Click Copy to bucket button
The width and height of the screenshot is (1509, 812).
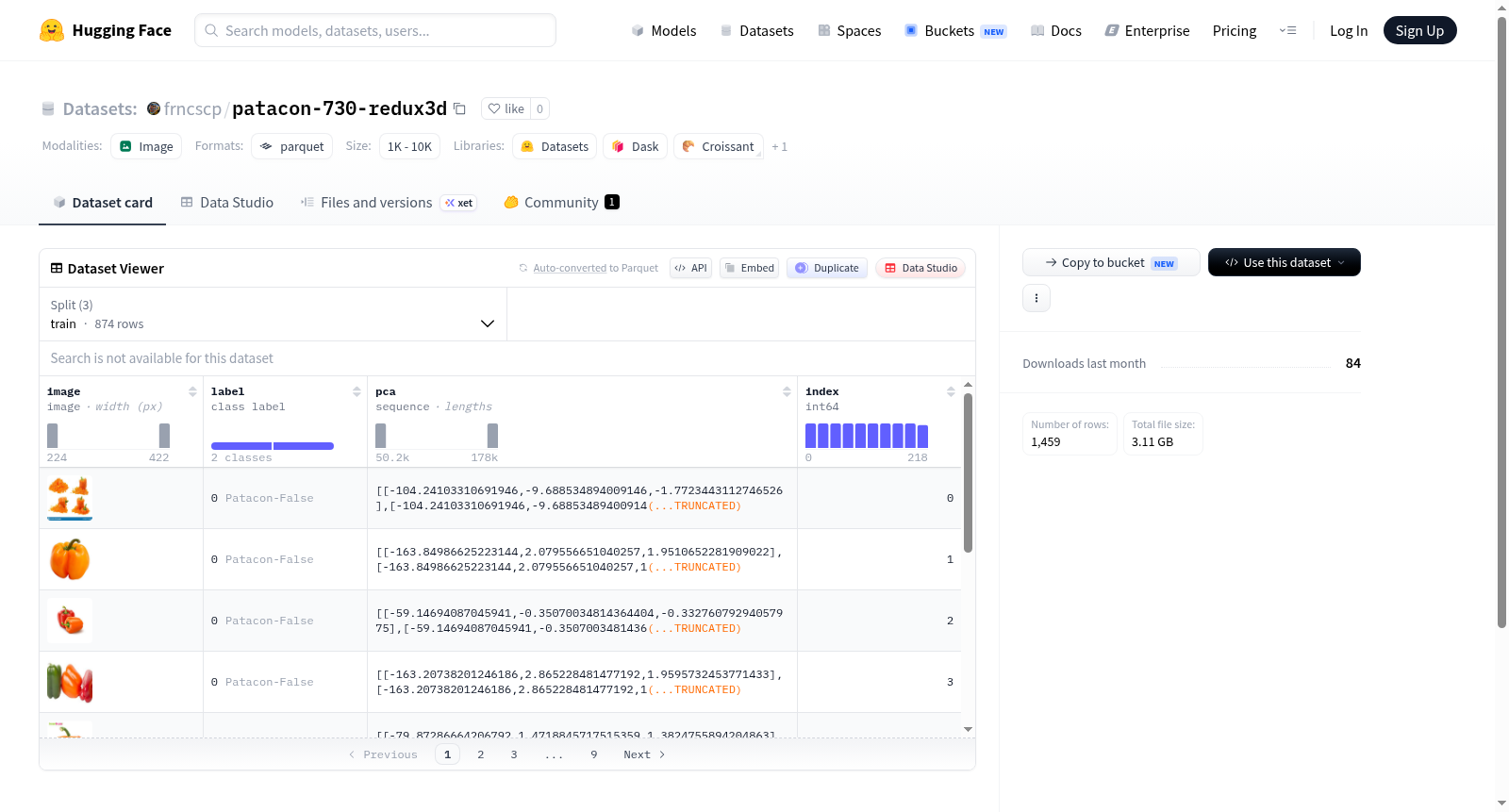point(1111,262)
